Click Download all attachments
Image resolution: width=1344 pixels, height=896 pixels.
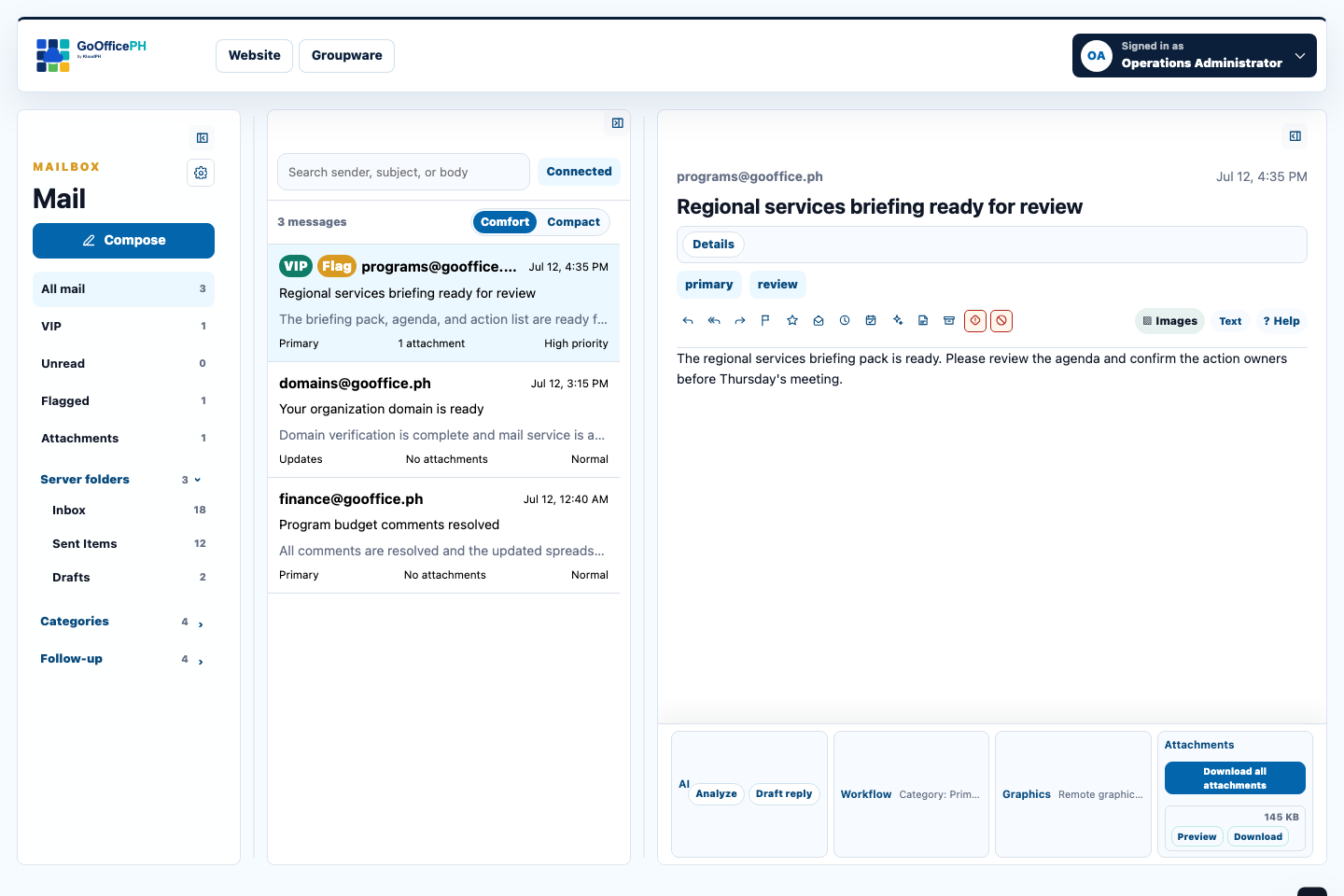1235,778
